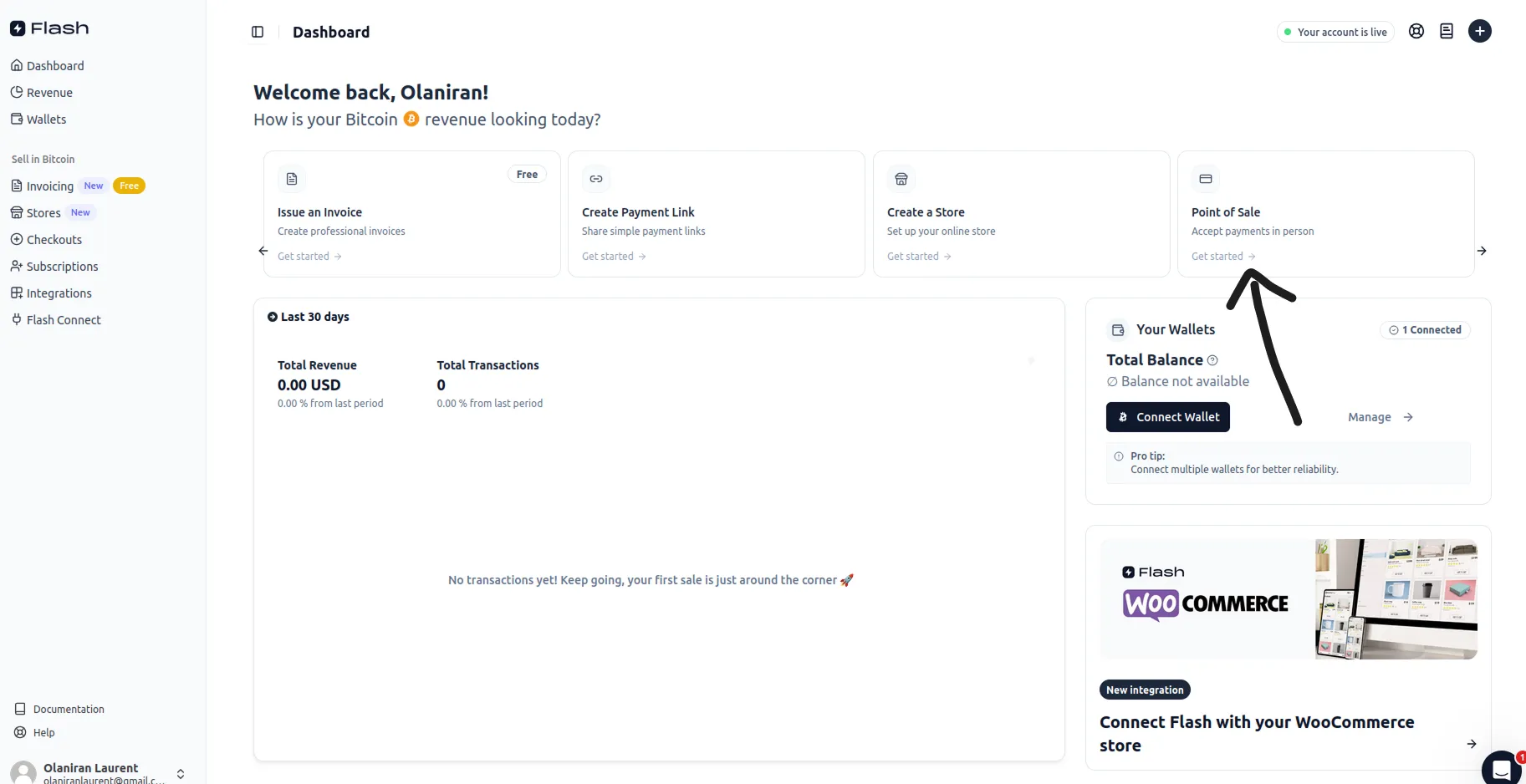Open the support lifebuoy icon in header
This screenshot has width=1526, height=784.
(x=1416, y=32)
